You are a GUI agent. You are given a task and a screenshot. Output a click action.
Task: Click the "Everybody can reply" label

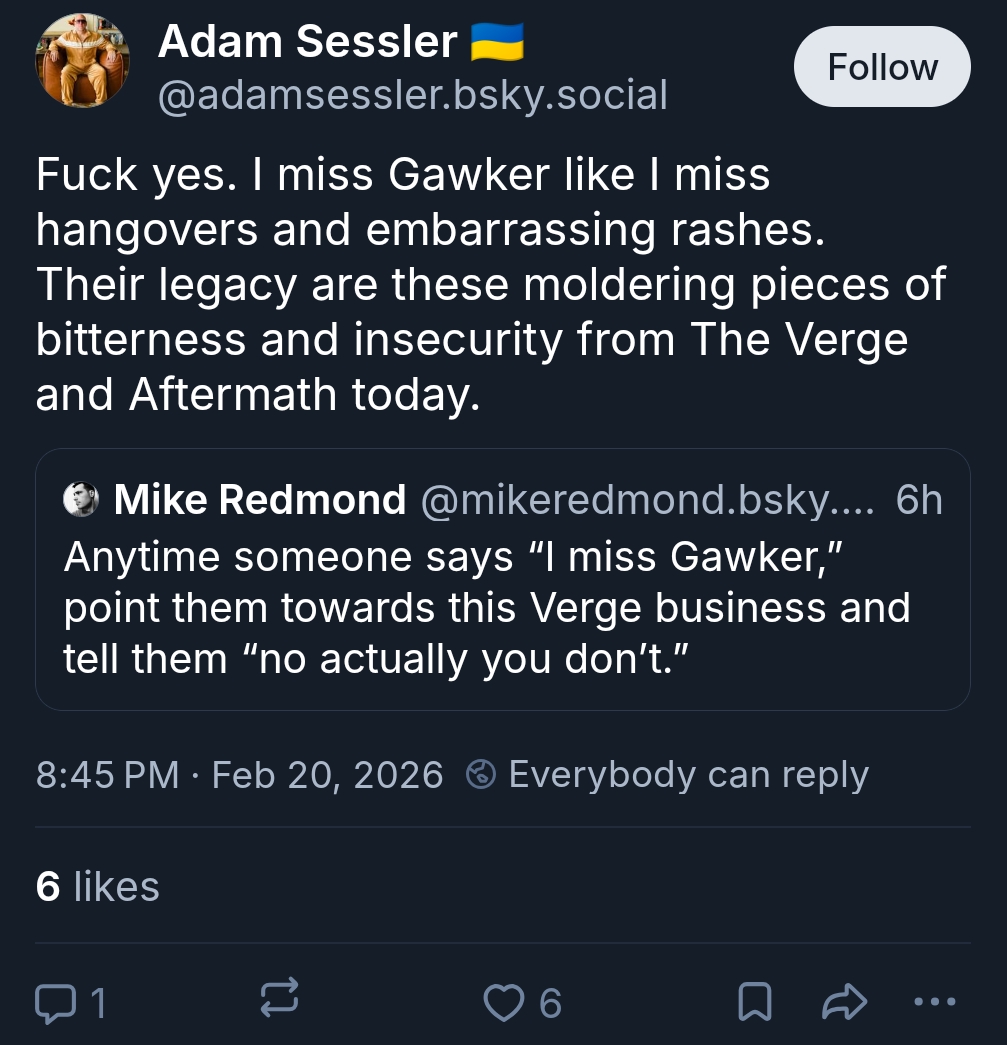[x=688, y=775]
